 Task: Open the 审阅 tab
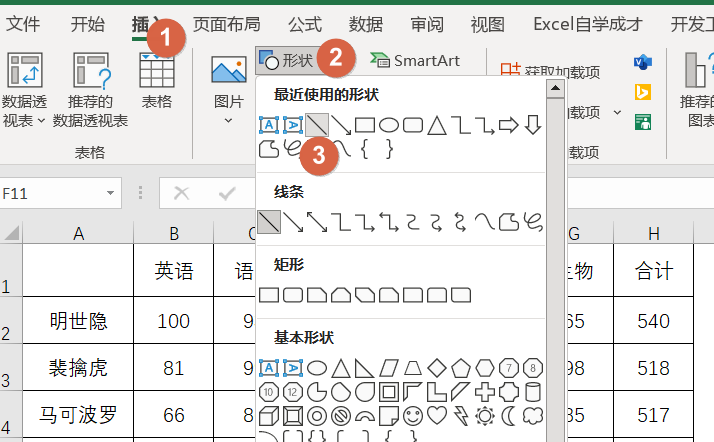point(427,24)
